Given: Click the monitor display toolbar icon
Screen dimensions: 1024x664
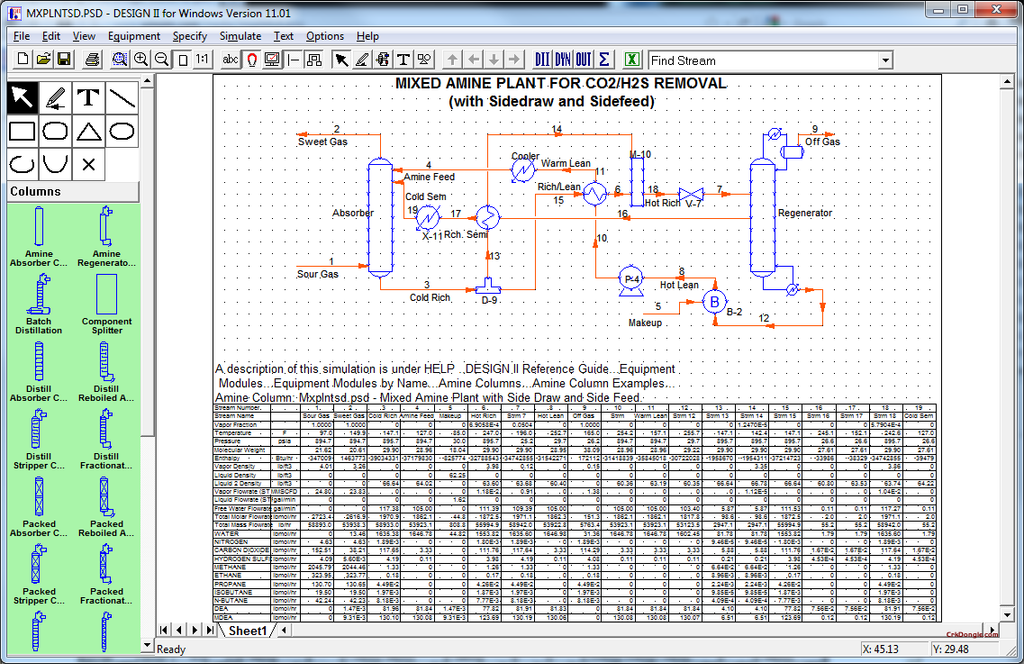Looking at the screenshot, I should (272, 59).
